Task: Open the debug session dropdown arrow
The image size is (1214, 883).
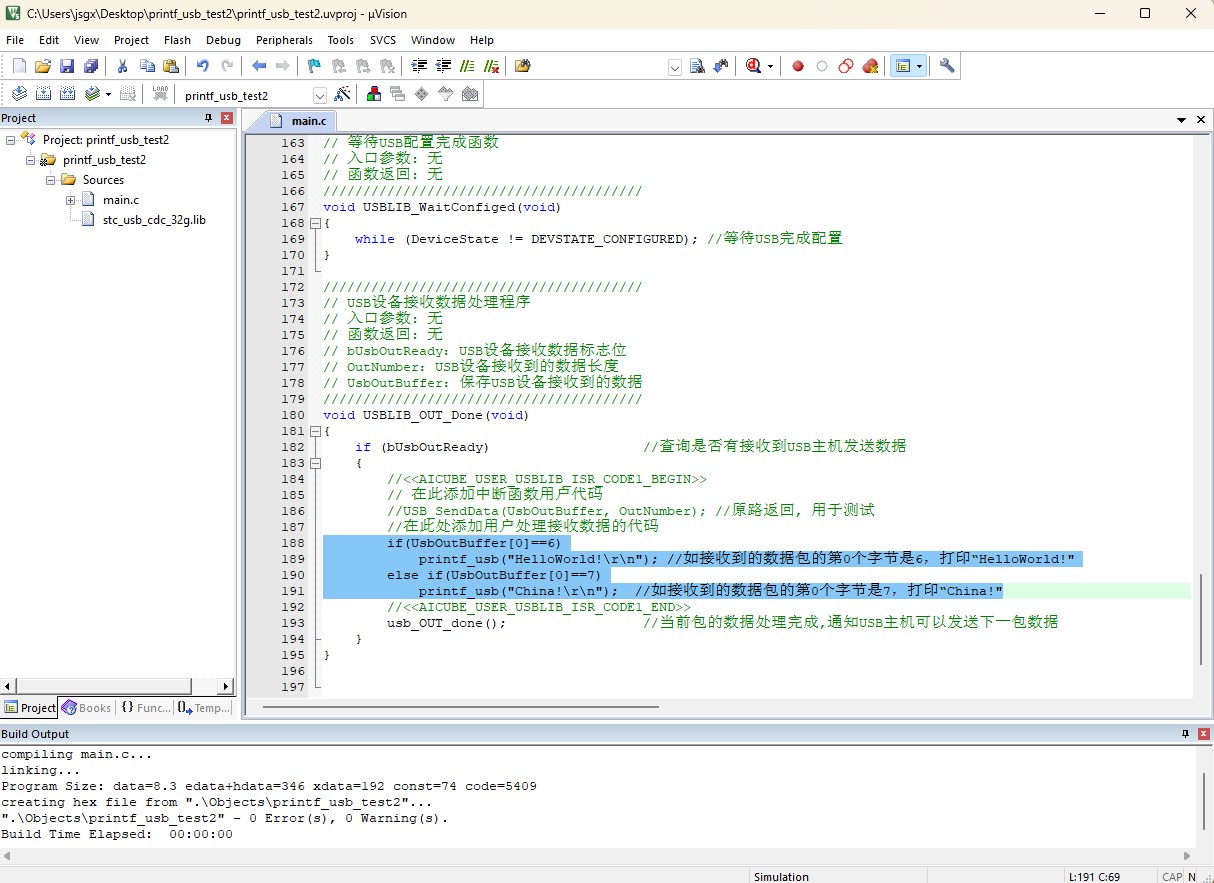Action: click(770, 66)
